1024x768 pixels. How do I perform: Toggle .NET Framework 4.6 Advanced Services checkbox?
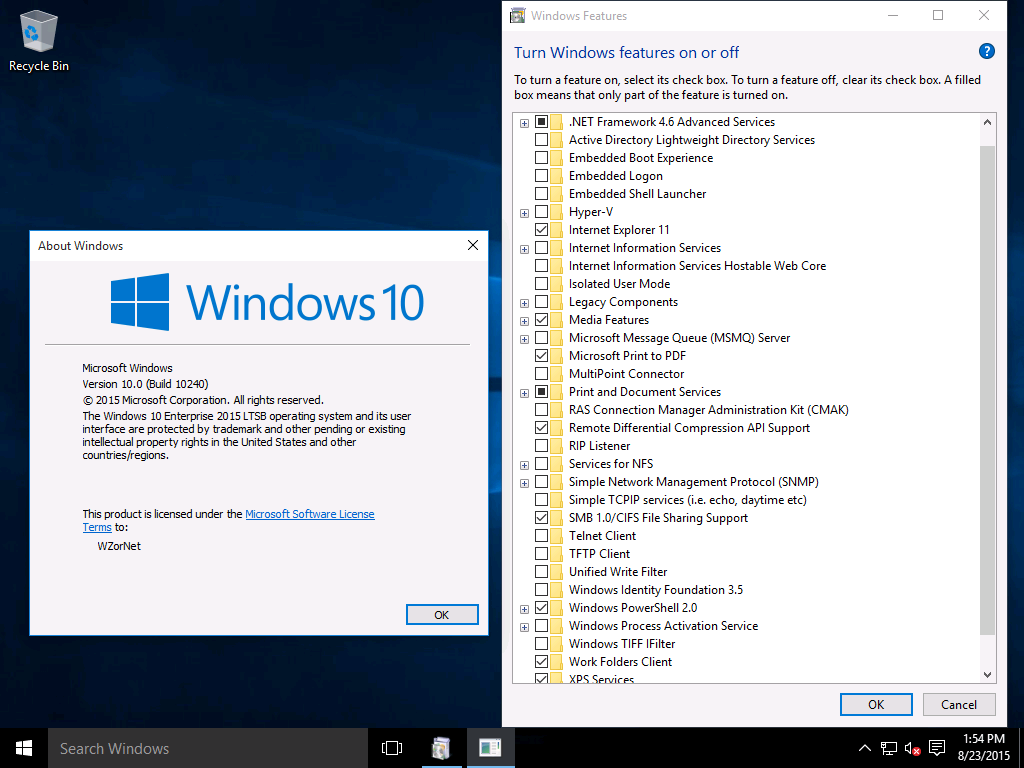click(541, 121)
